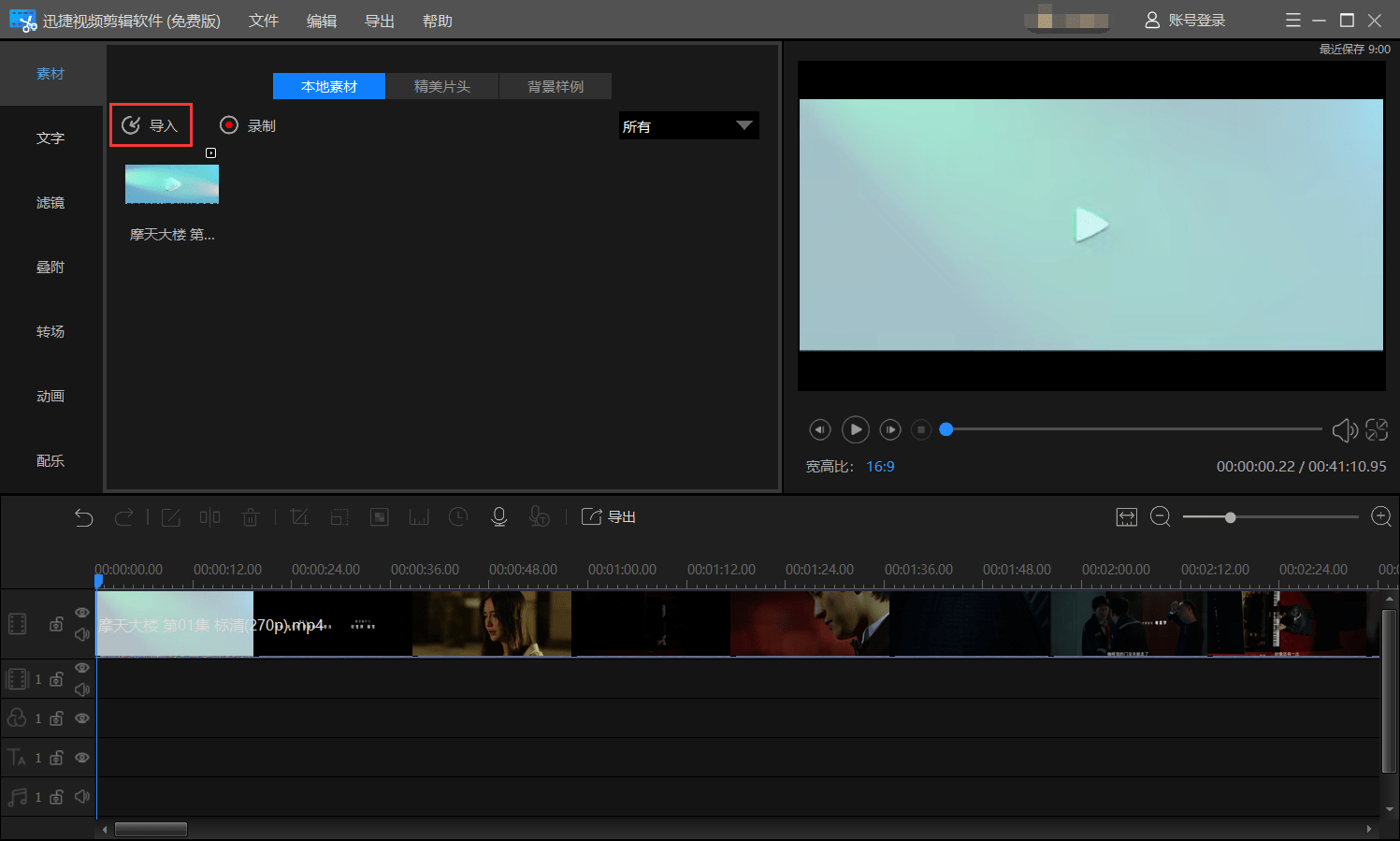This screenshot has width=1400, height=841.
Task: Click the 16:9 aspect ratio value
Action: pos(880,466)
